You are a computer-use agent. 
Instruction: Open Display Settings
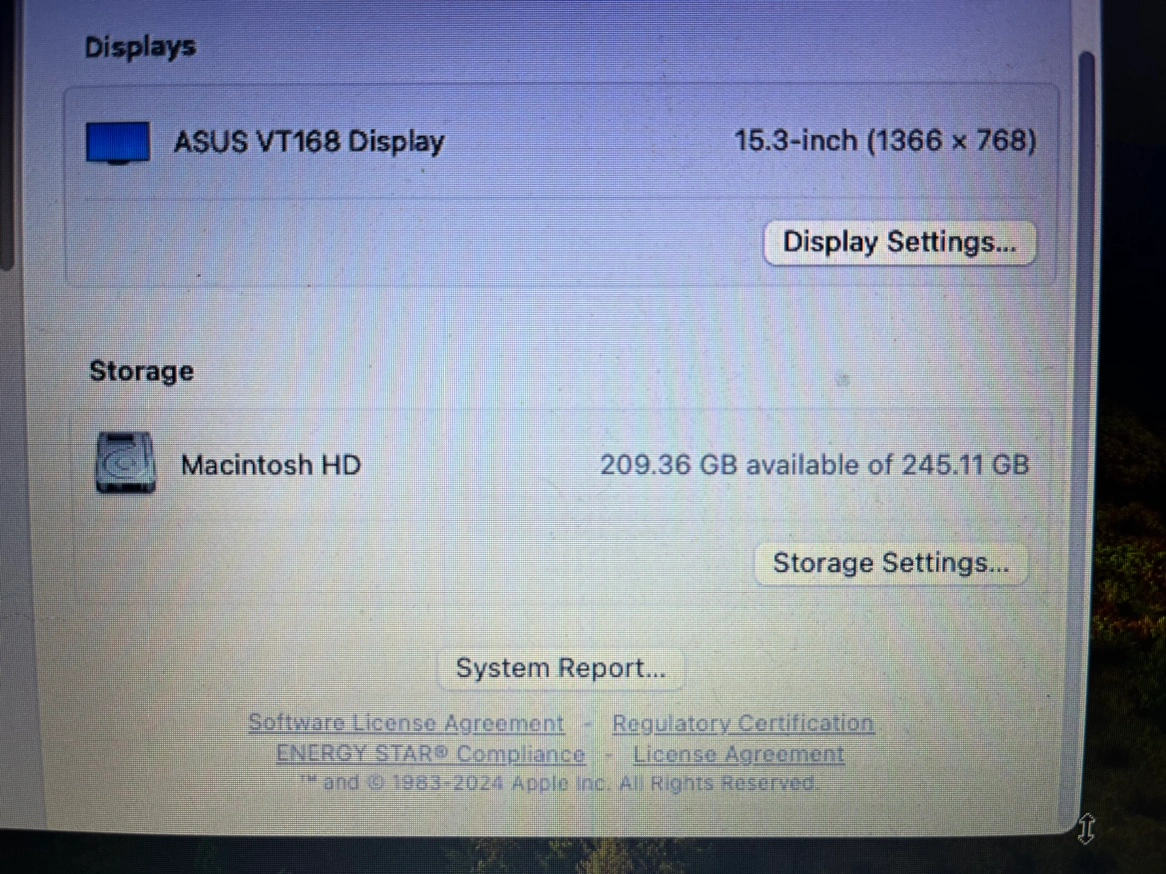(x=899, y=242)
